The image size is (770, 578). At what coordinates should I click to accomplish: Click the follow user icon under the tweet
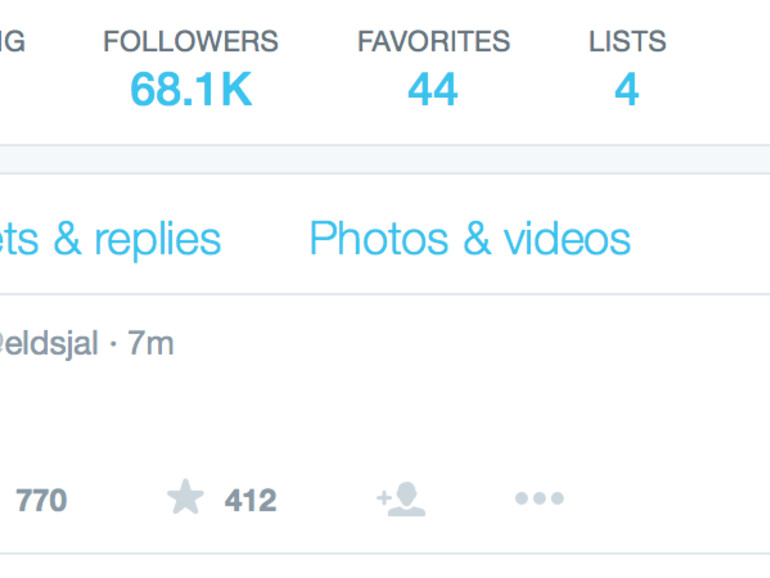[x=401, y=499]
